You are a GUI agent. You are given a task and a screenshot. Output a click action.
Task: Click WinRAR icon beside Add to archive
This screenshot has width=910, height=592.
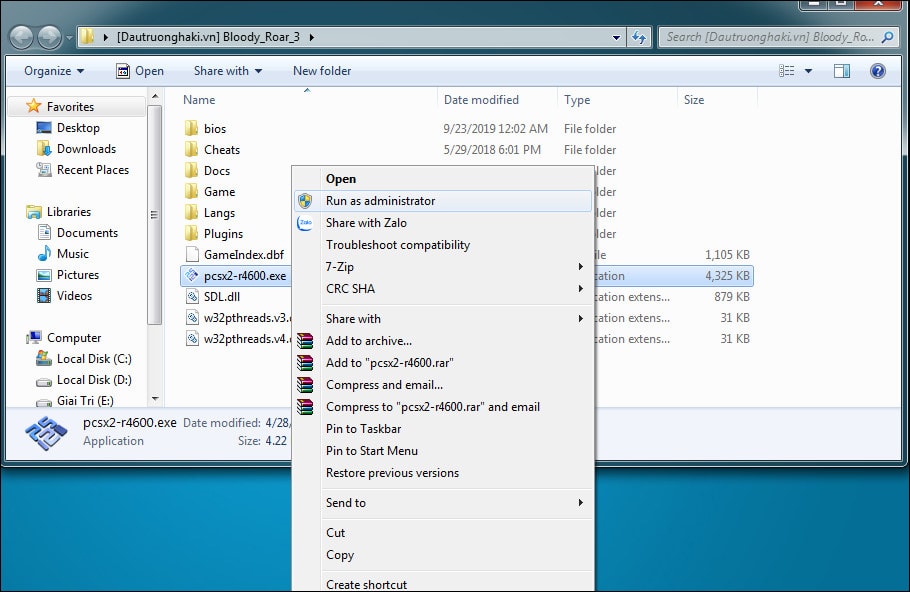tap(305, 341)
